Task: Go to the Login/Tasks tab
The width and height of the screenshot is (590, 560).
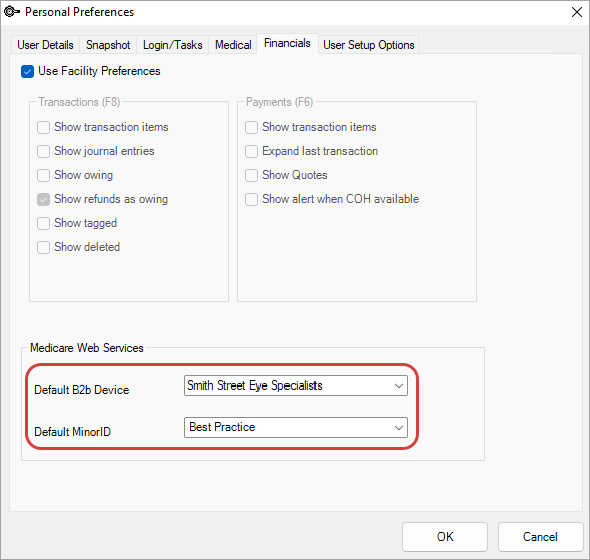Action: pos(173,45)
